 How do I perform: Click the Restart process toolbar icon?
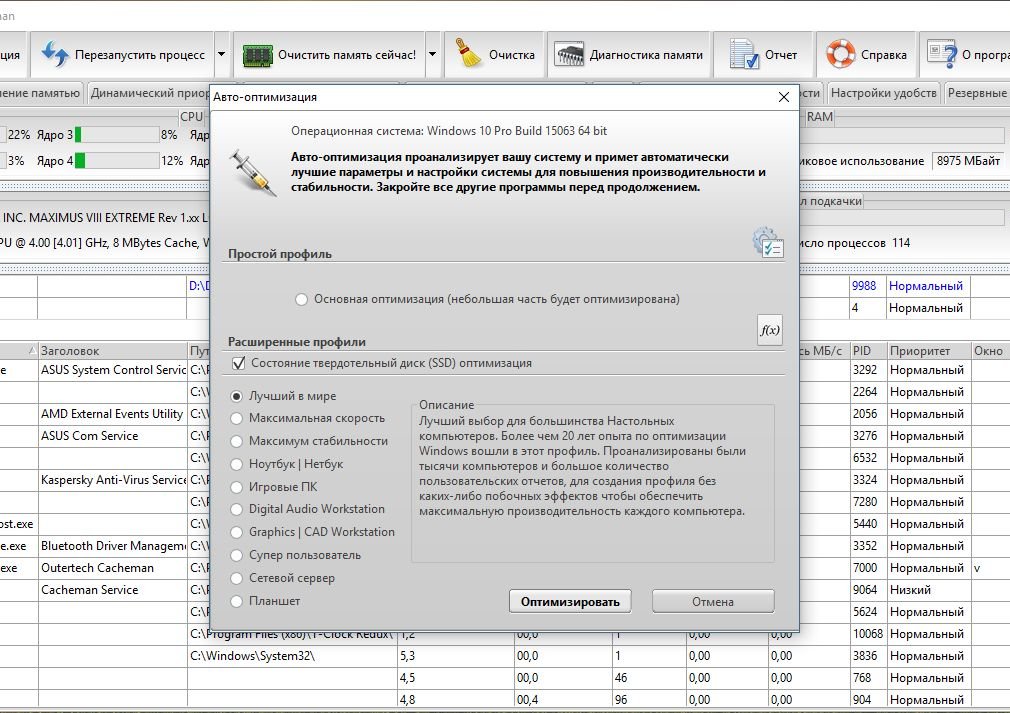tap(55, 54)
